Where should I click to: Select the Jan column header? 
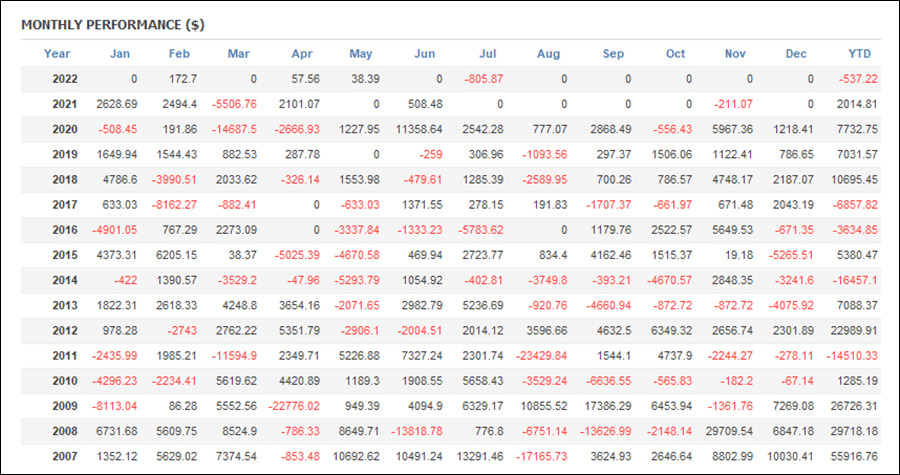click(x=120, y=54)
